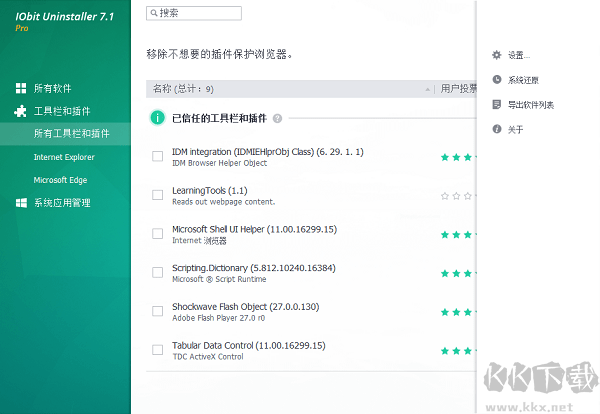Click the gray question mark help icon
Viewport: 600px width, 414px height.
(277, 119)
